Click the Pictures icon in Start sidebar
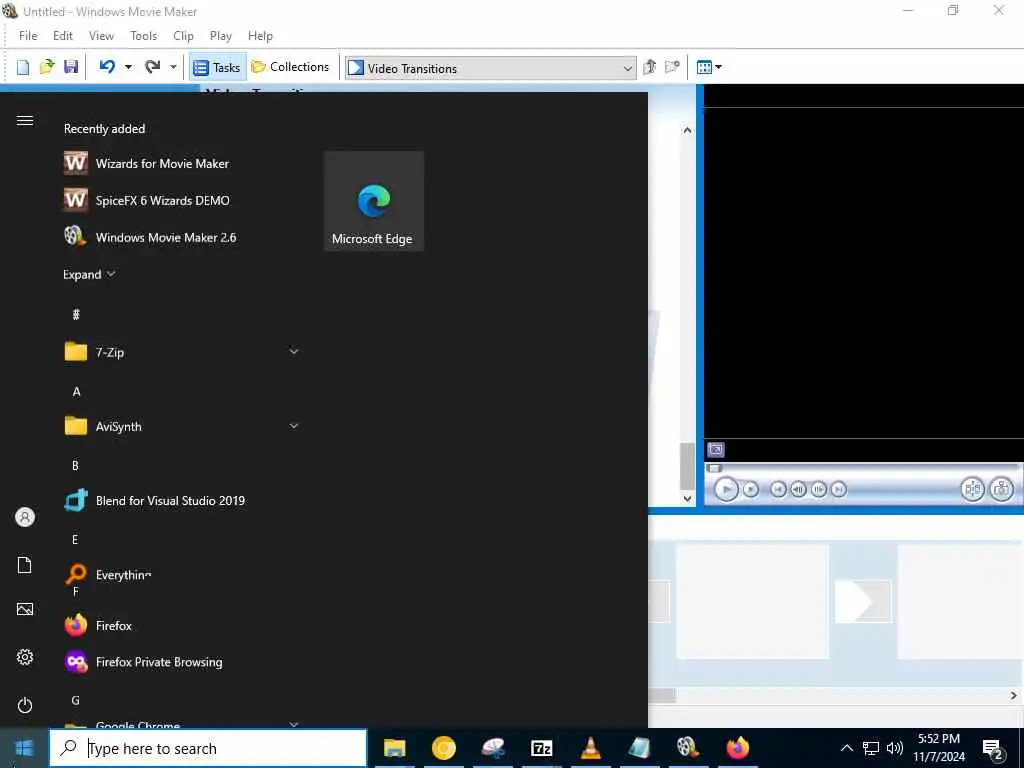This screenshot has width=1024, height=768. tap(25, 609)
